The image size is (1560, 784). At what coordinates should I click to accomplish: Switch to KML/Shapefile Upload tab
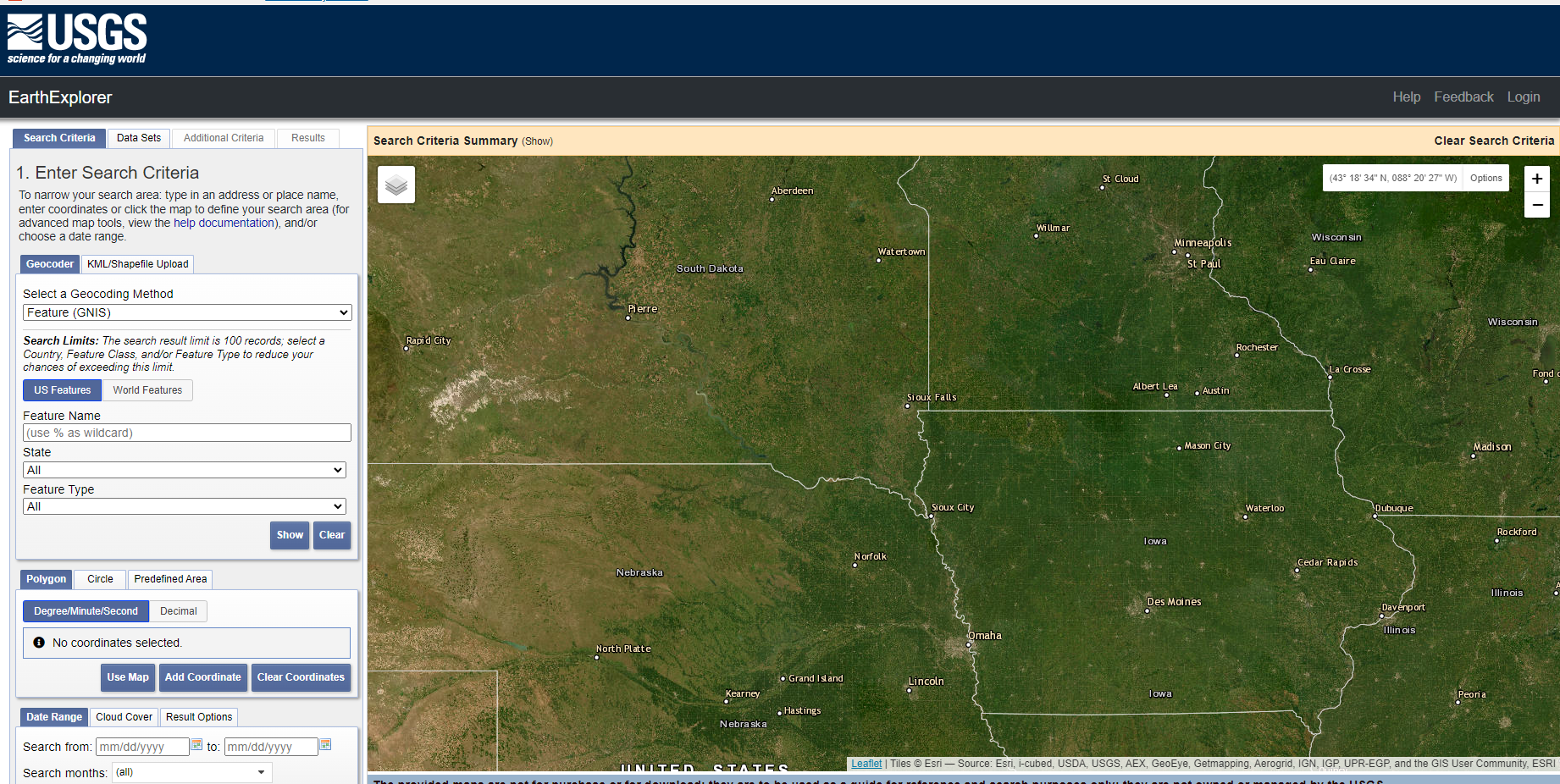click(x=138, y=264)
